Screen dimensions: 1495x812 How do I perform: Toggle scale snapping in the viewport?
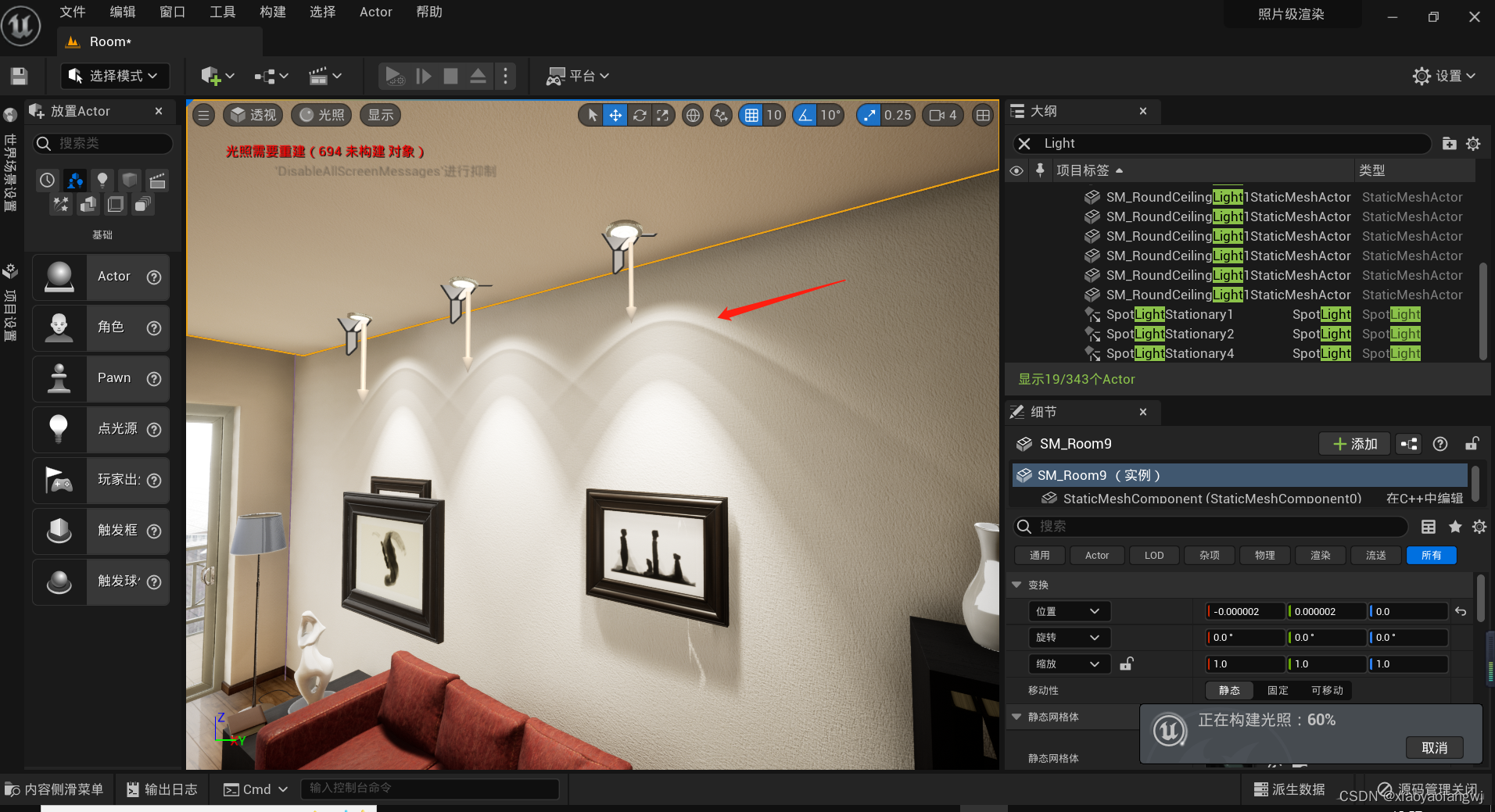point(869,116)
